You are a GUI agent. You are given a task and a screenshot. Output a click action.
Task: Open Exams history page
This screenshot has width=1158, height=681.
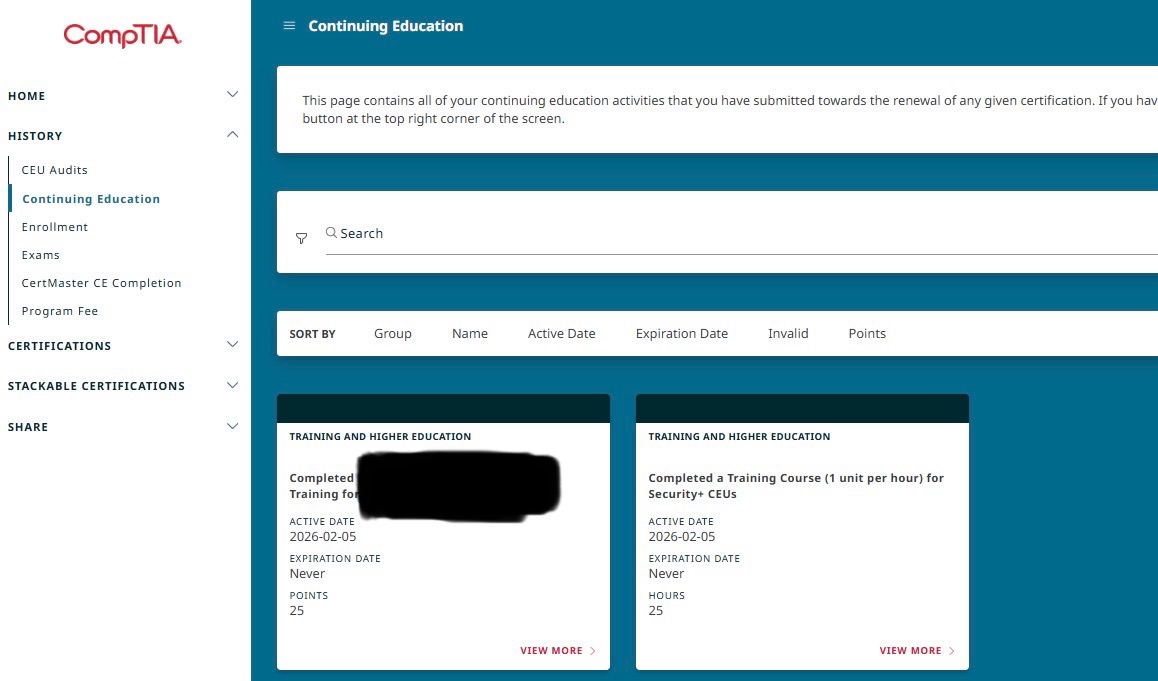pyautogui.click(x=41, y=255)
